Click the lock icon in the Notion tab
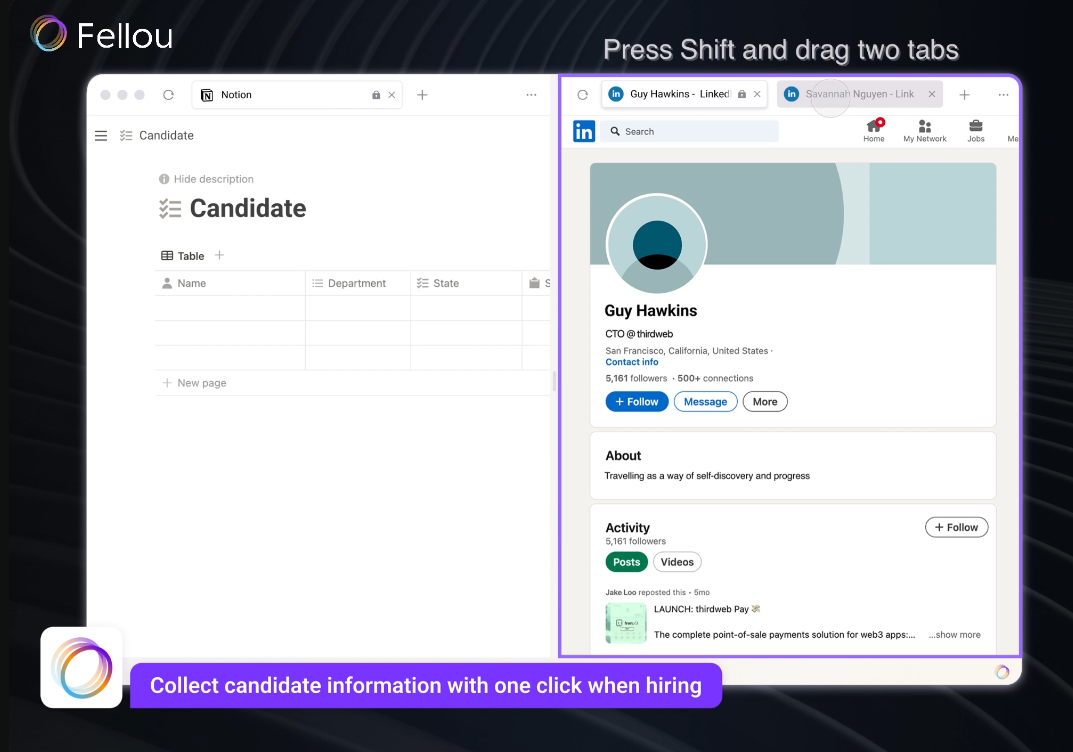The image size is (1073, 752). click(x=376, y=95)
